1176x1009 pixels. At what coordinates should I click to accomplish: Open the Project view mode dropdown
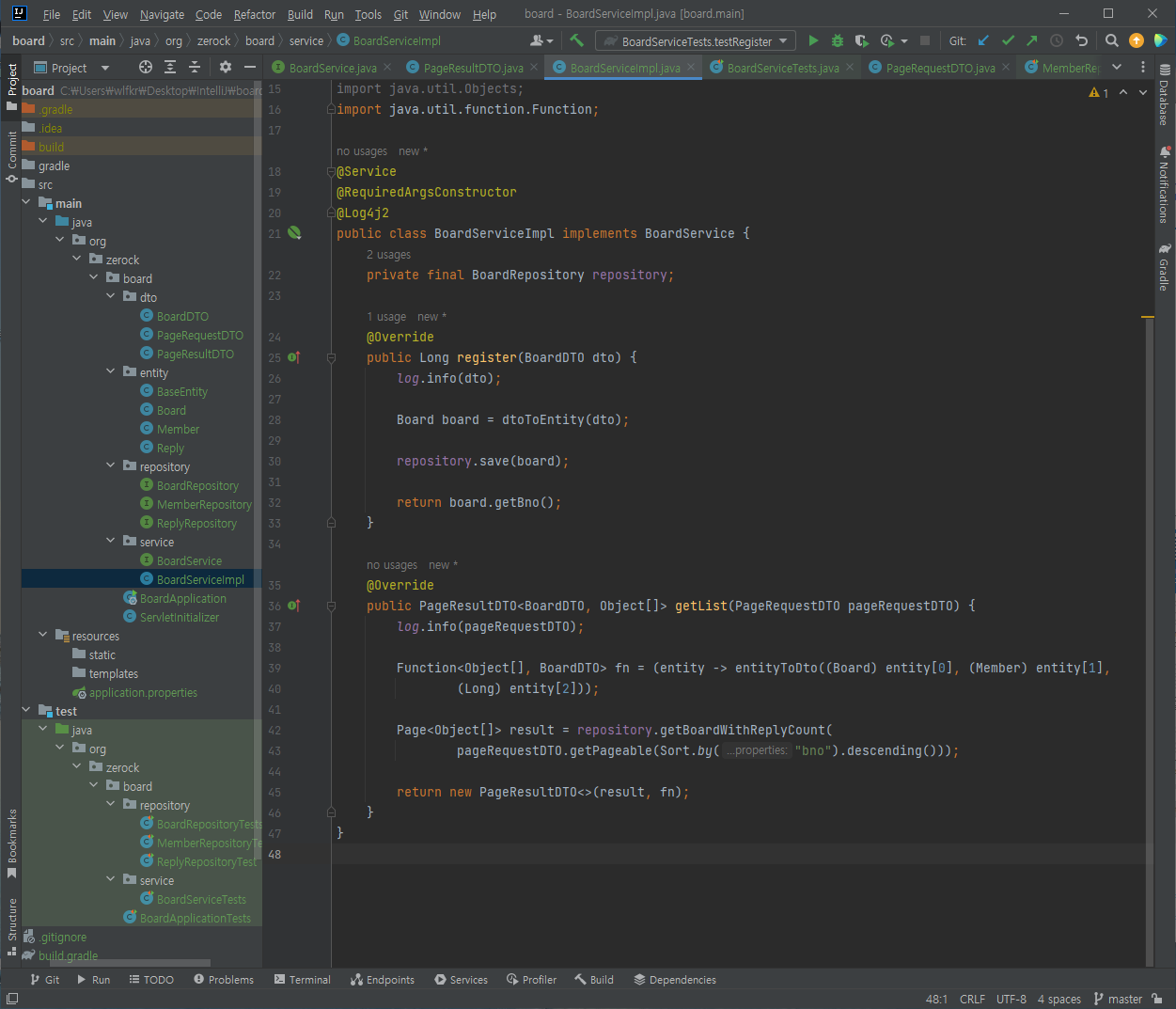[x=72, y=68]
